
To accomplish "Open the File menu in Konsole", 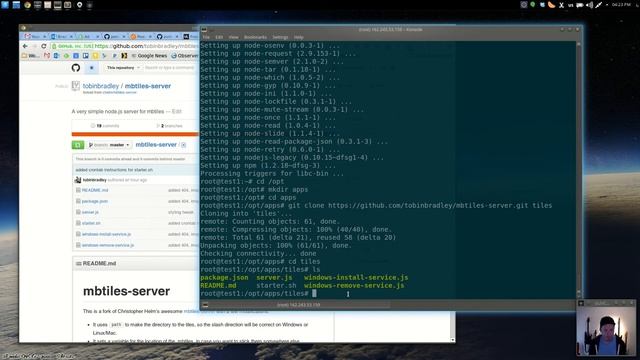I will click(206, 37).
